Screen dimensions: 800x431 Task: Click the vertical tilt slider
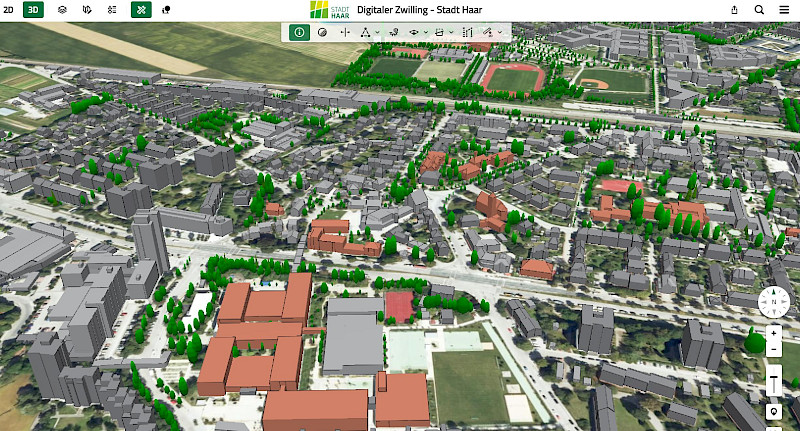coord(773,380)
